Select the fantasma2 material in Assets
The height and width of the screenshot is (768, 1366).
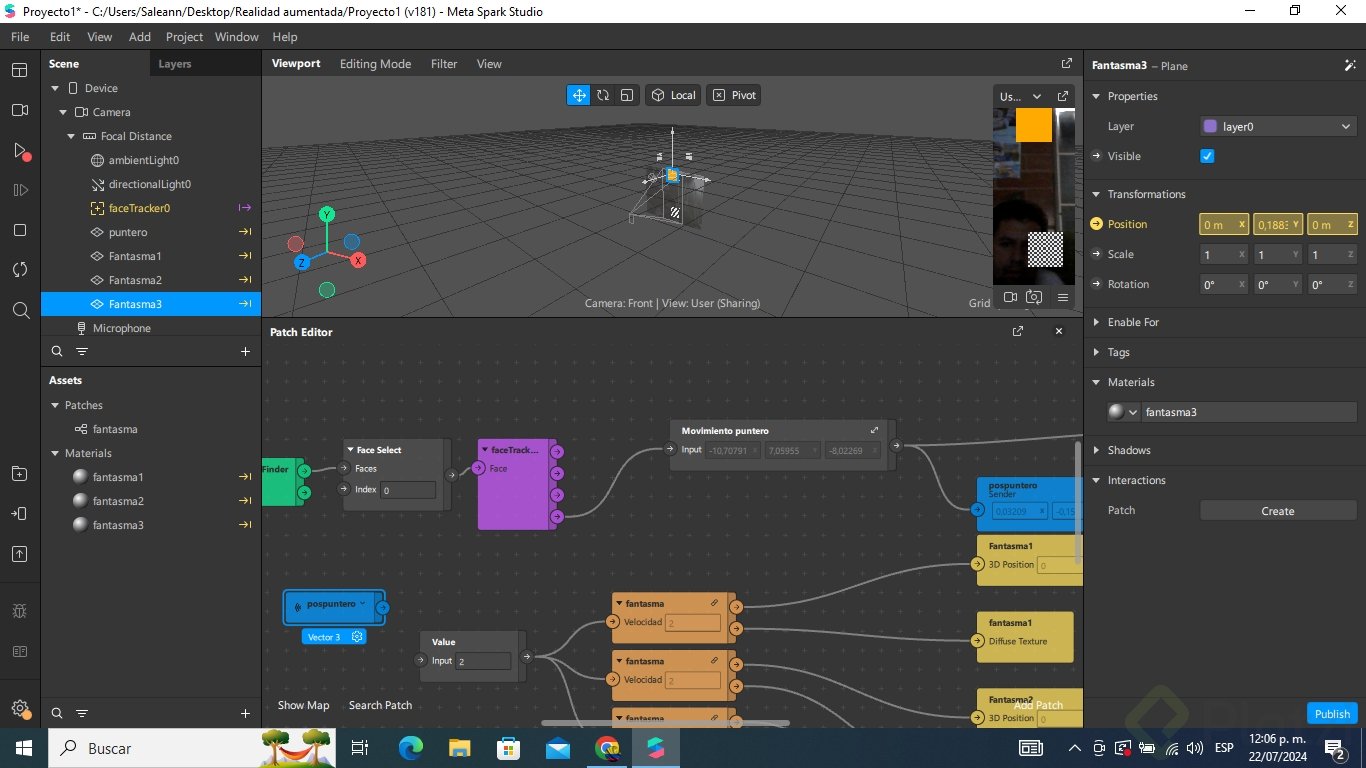point(118,501)
